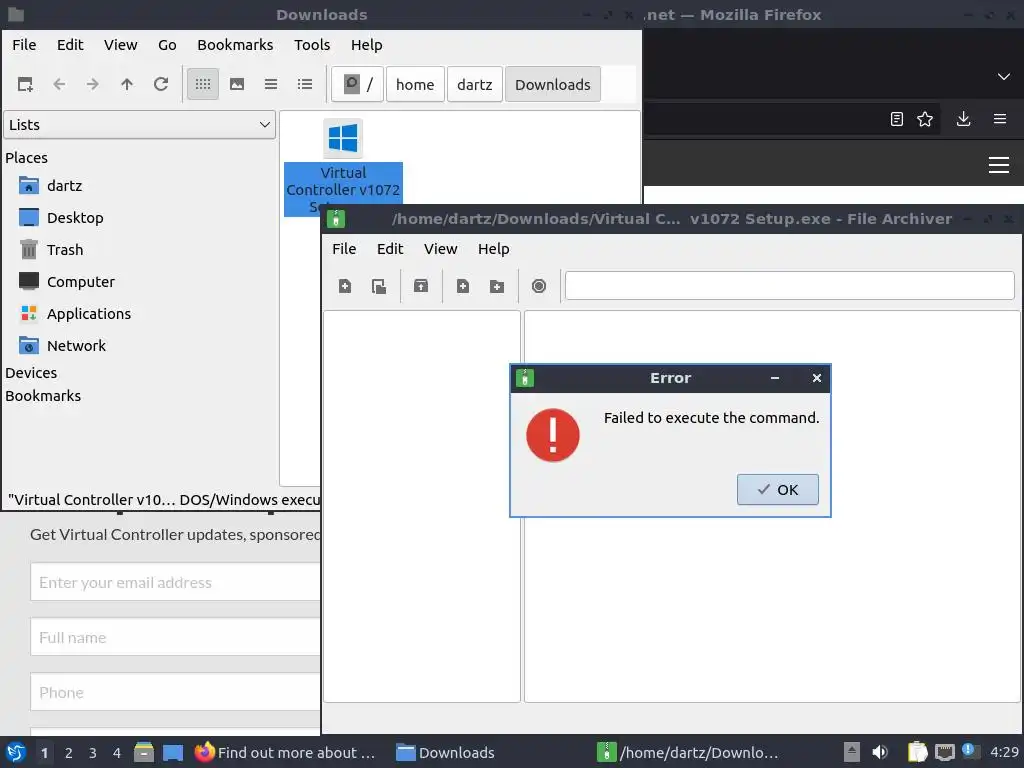Select Network in Places sidebar
Image resolution: width=1024 pixels, height=768 pixels.
76,345
